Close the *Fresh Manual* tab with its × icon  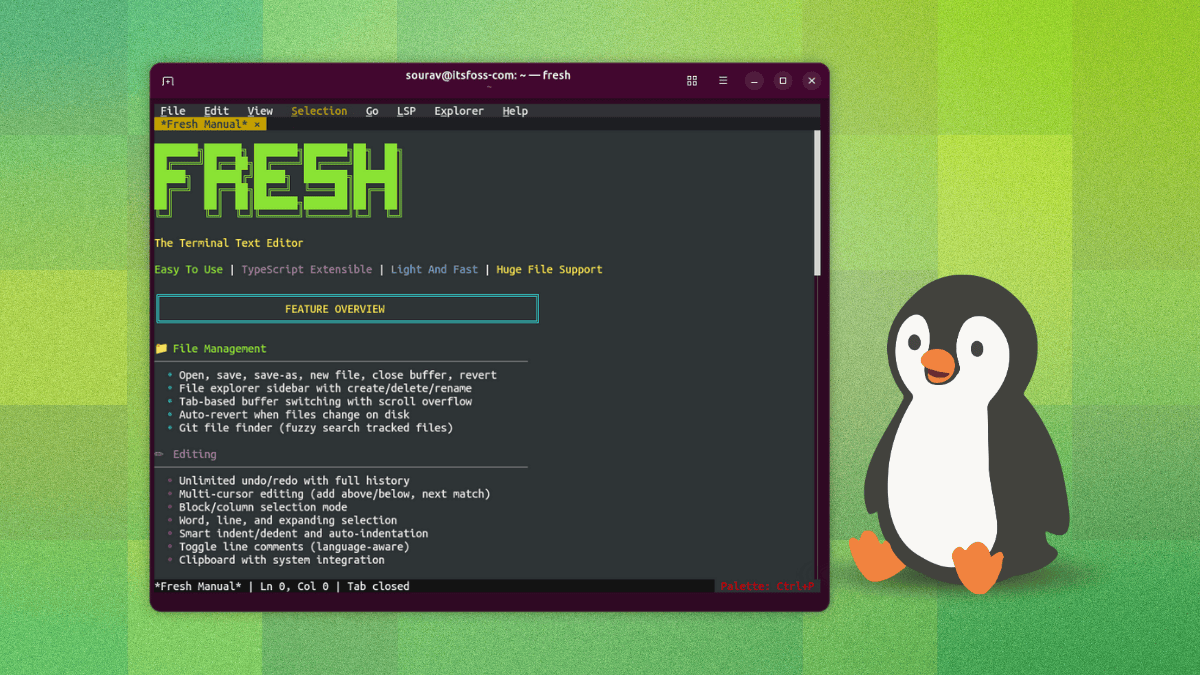tap(256, 124)
